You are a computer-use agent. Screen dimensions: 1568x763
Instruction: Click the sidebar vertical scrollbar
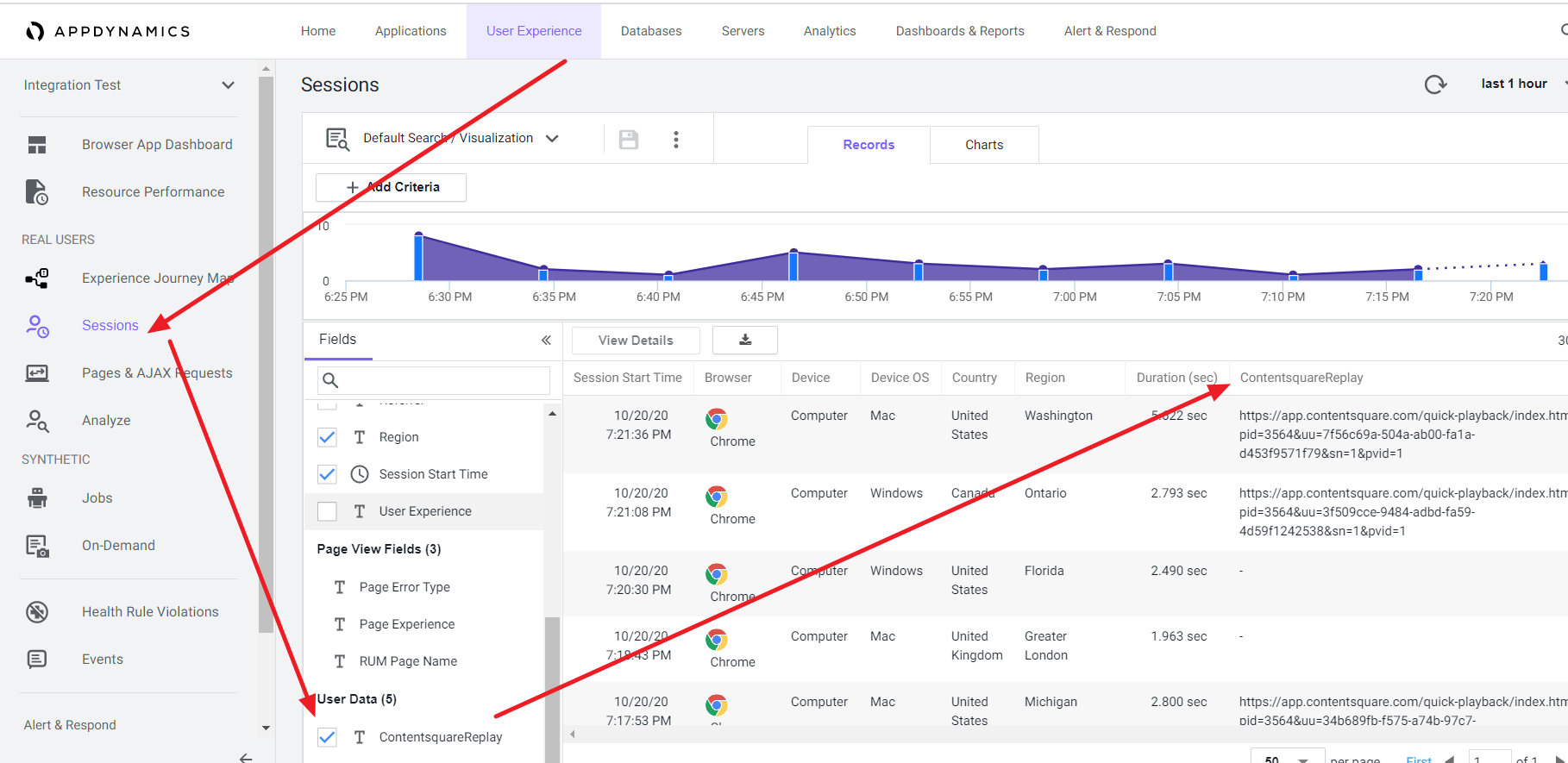[x=266, y=353]
